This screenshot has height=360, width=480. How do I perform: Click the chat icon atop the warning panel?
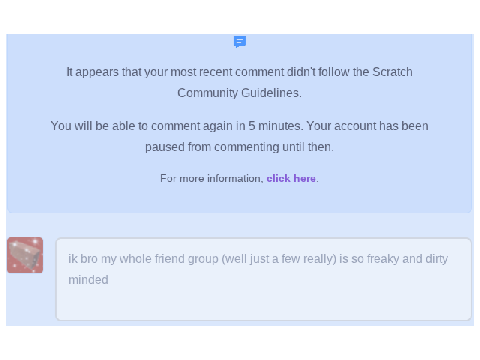tap(240, 42)
